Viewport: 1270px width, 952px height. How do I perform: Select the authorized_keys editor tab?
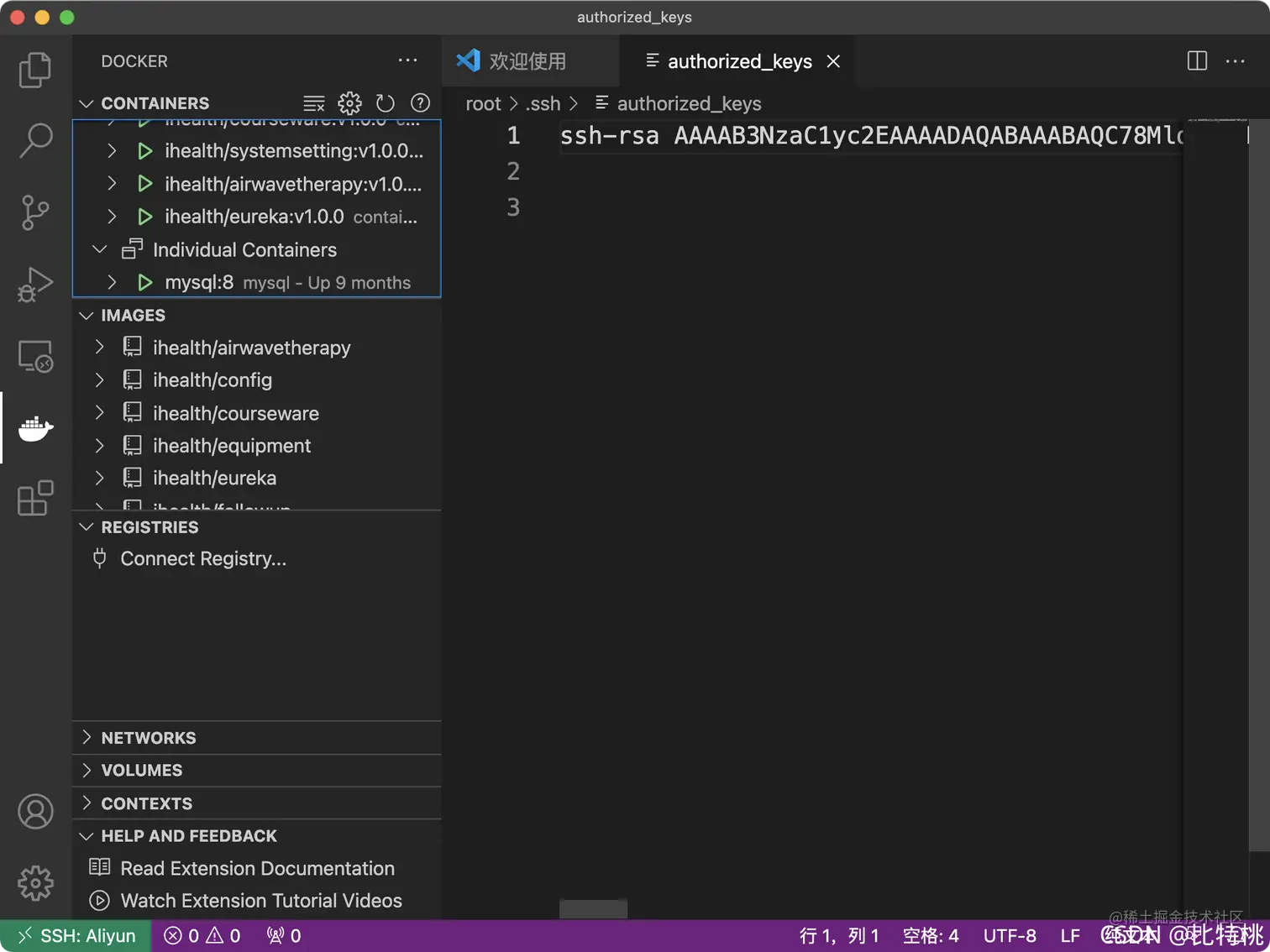click(739, 61)
